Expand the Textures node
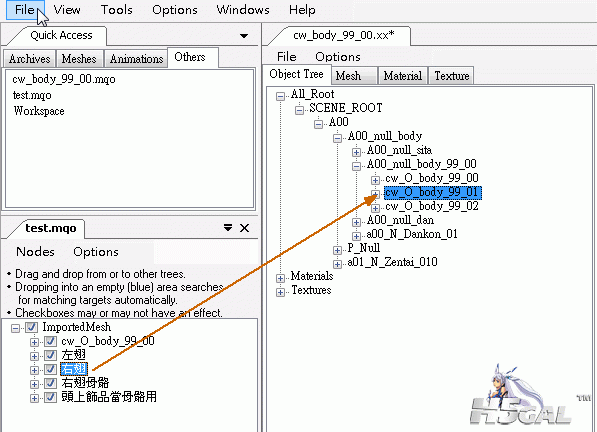The width and height of the screenshot is (597, 432). 281,292
